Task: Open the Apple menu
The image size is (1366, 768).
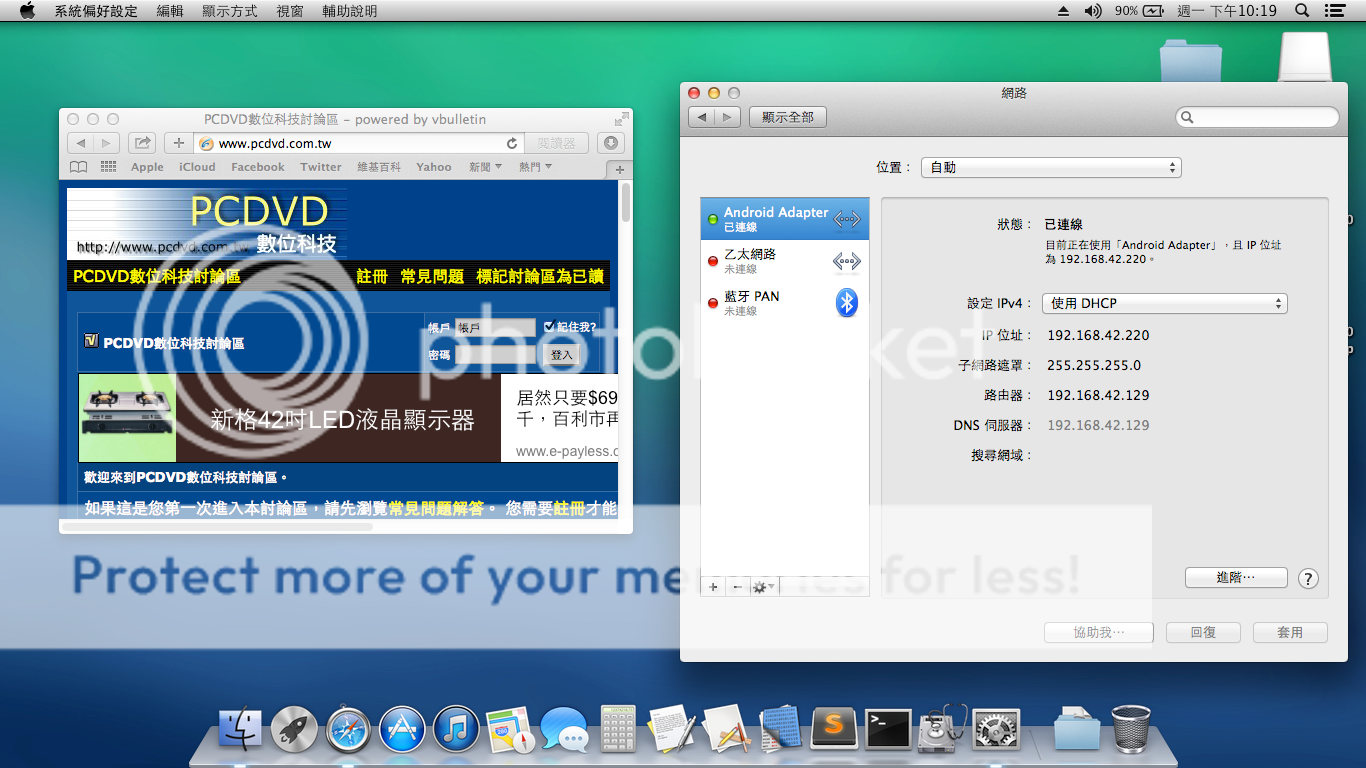Action: coord(27,10)
